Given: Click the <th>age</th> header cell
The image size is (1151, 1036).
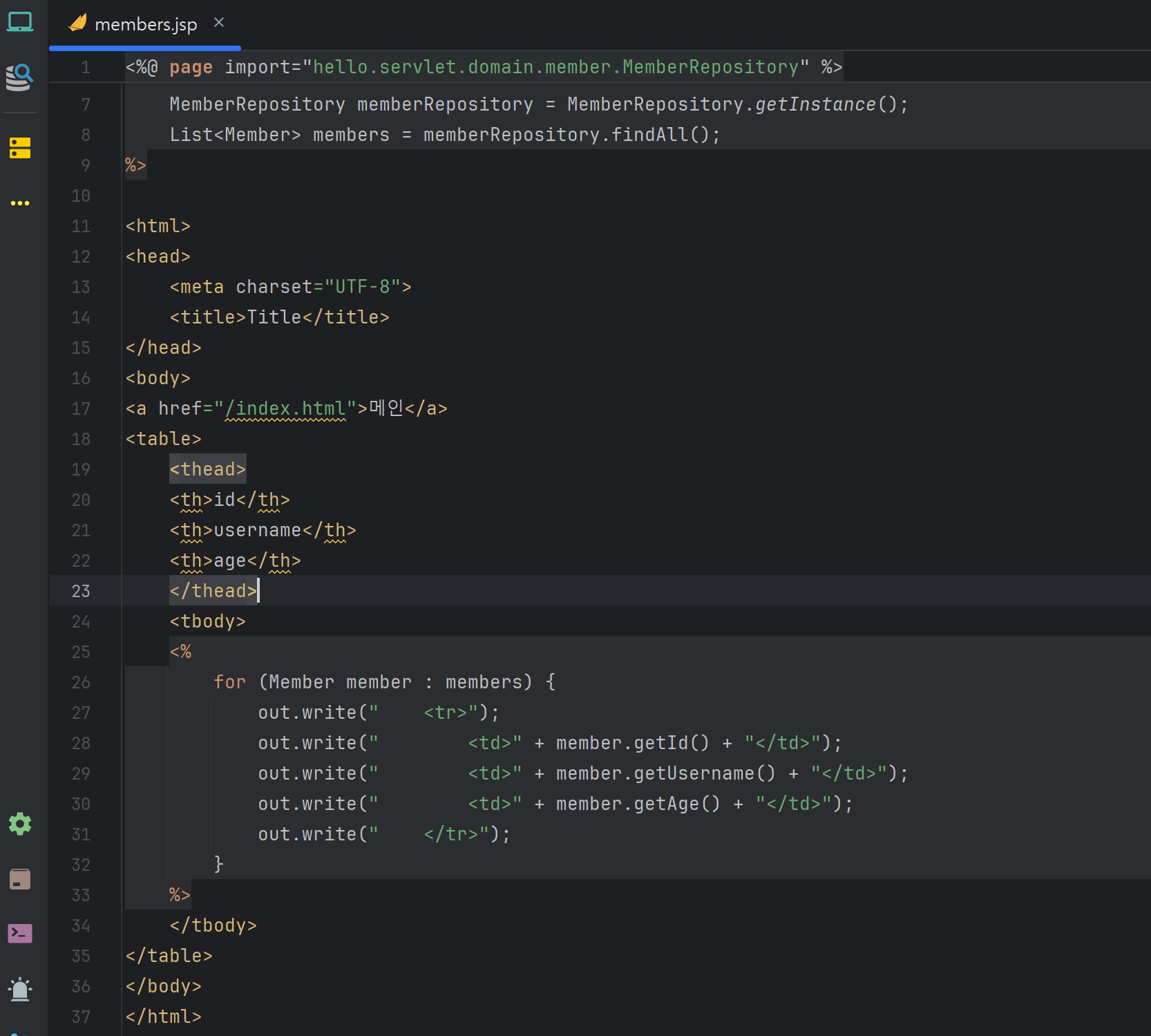Looking at the screenshot, I should pos(236,561).
